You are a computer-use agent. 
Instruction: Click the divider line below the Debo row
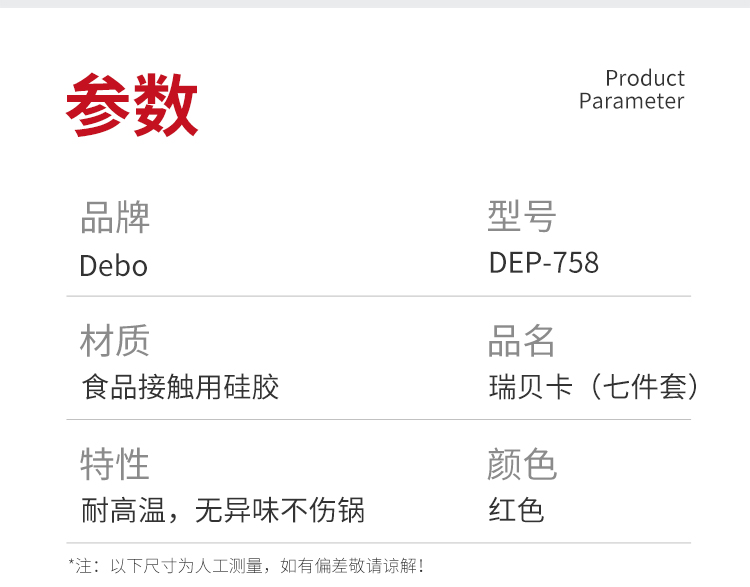click(378, 296)
